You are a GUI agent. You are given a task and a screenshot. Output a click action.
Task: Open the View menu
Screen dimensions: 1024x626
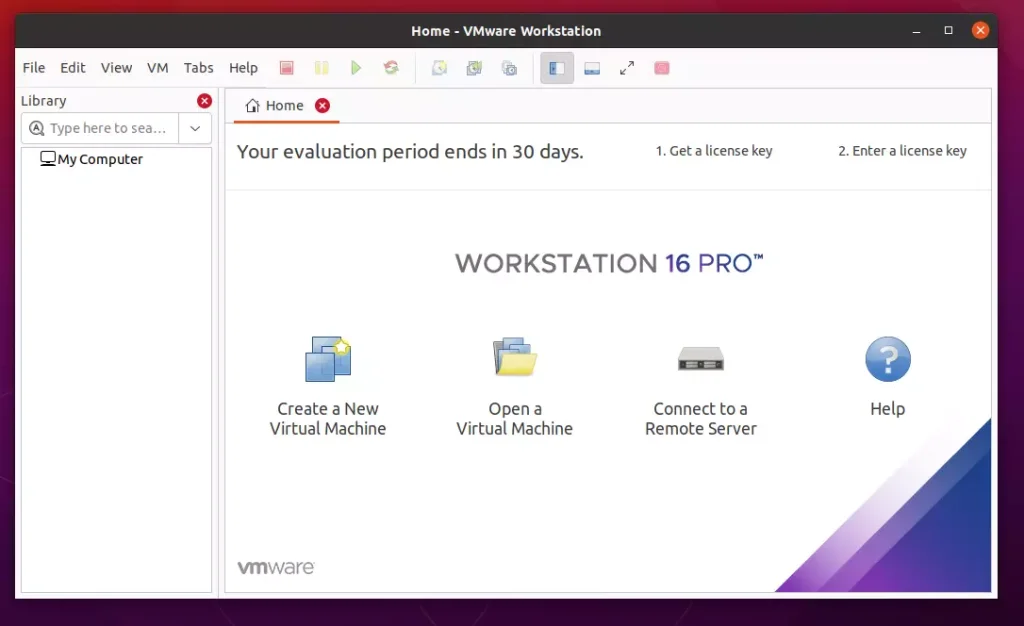(116, 68)
